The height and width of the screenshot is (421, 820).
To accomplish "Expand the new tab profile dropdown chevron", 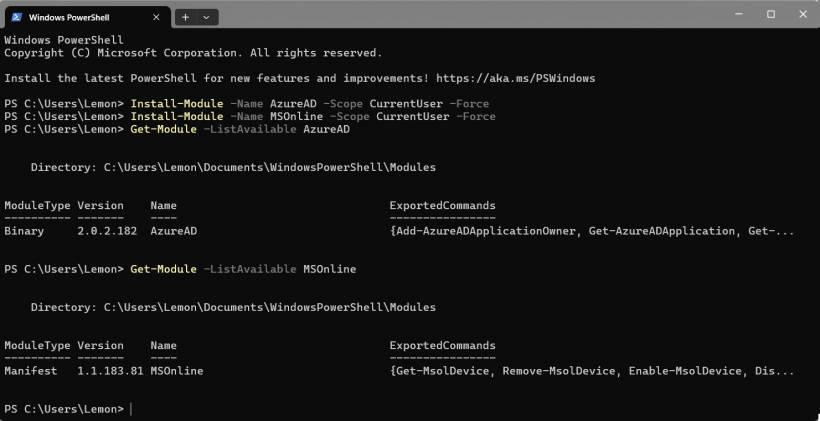I will [x=207, y=17].
